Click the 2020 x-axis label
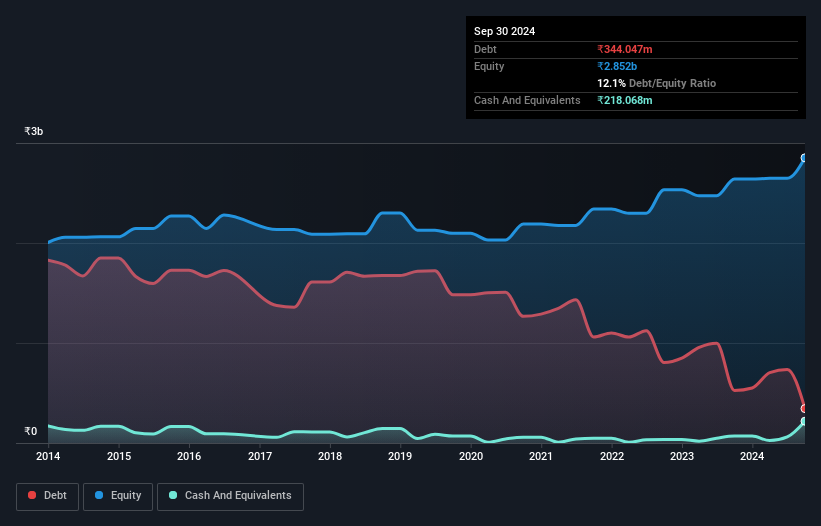821x526 pixels. [x=471, y=456]
